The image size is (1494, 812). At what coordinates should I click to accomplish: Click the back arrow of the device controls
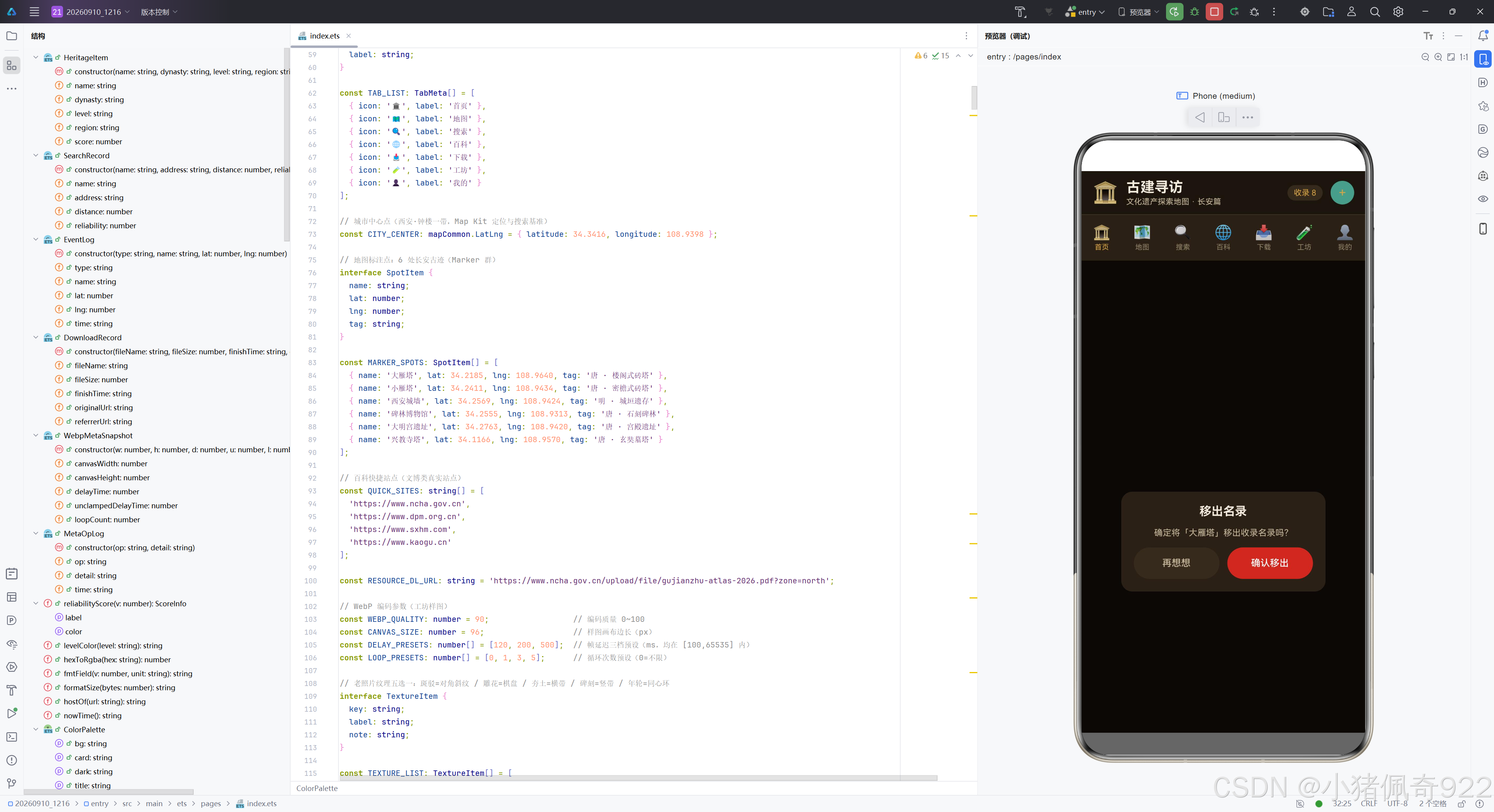click(x=1200, y=118)
